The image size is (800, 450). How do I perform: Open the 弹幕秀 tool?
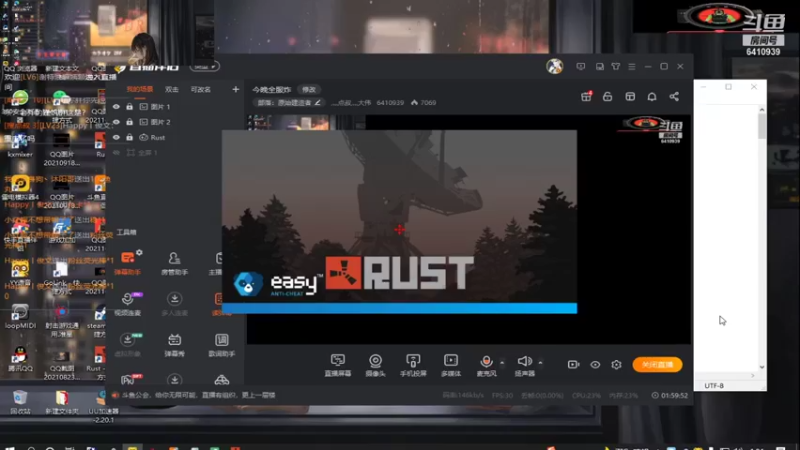point(174,344)
